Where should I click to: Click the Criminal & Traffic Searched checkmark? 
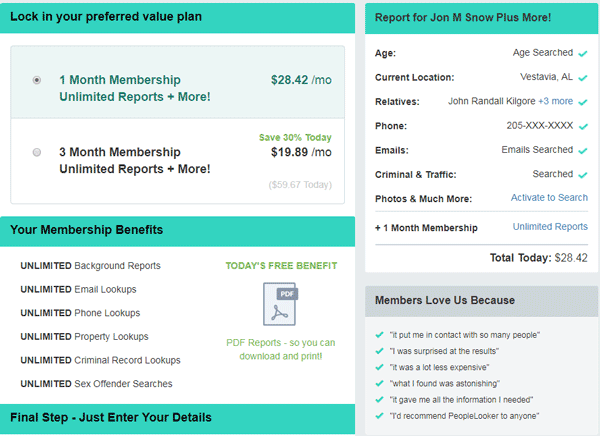click(582, 174)
